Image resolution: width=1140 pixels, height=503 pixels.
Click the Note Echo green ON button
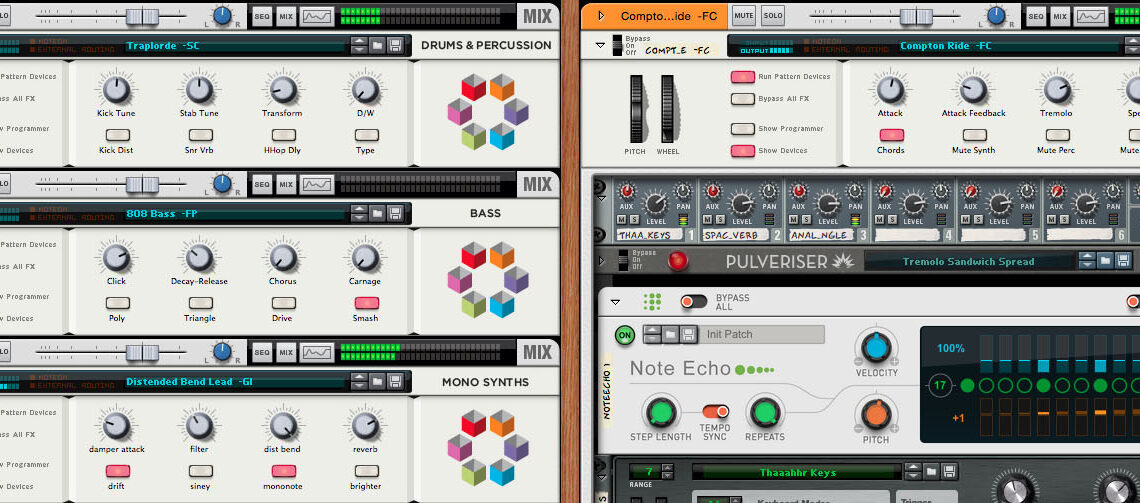625,335
